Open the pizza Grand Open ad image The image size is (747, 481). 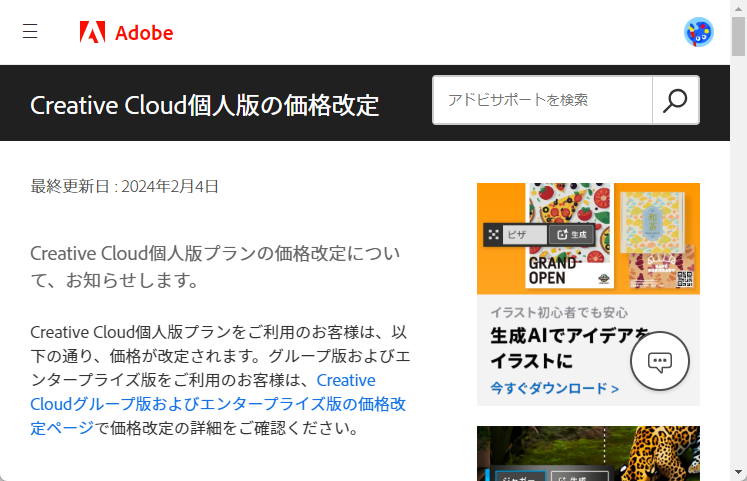pyautogui.click(x=588, y=239)
